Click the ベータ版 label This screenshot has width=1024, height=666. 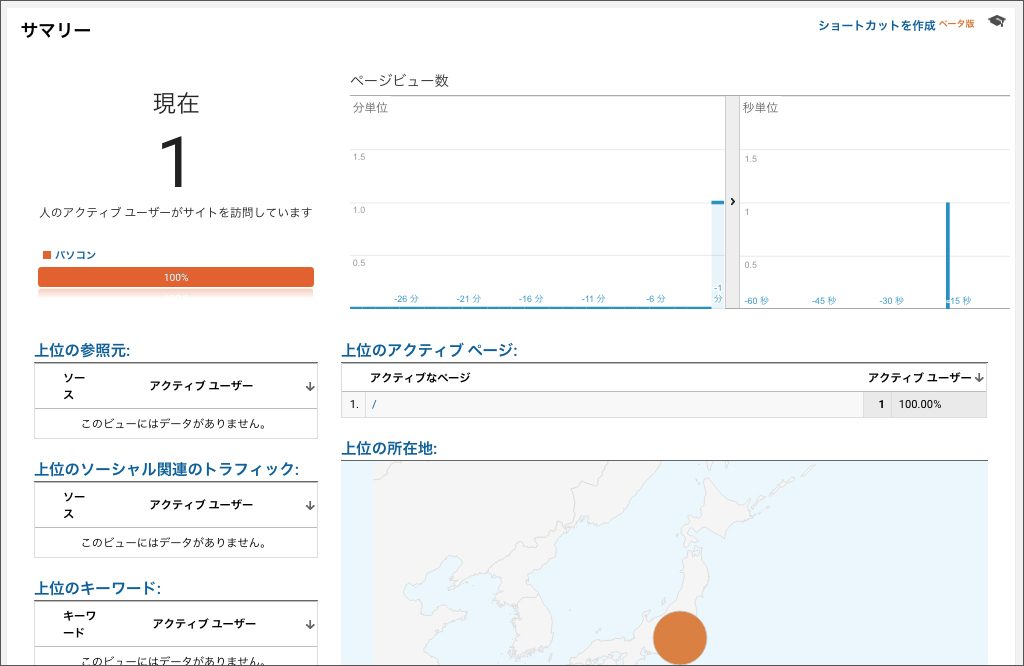click(957, 24)
